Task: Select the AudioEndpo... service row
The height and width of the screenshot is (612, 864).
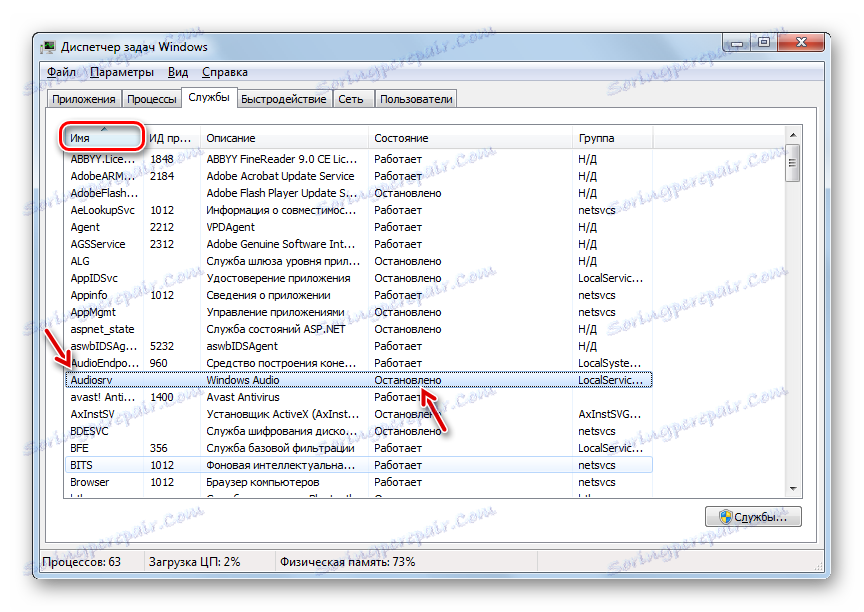Action: (358, 363)
